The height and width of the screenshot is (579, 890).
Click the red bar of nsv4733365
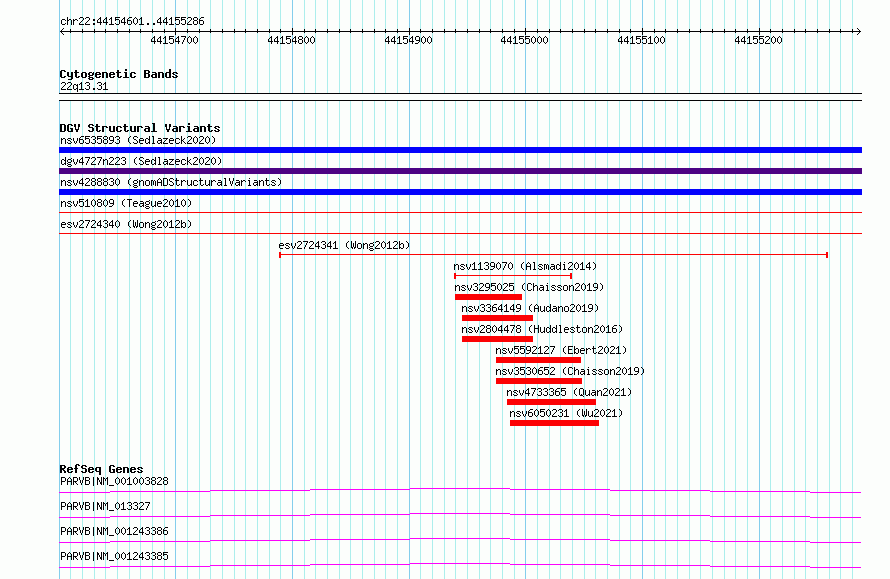tap(551, 402)
